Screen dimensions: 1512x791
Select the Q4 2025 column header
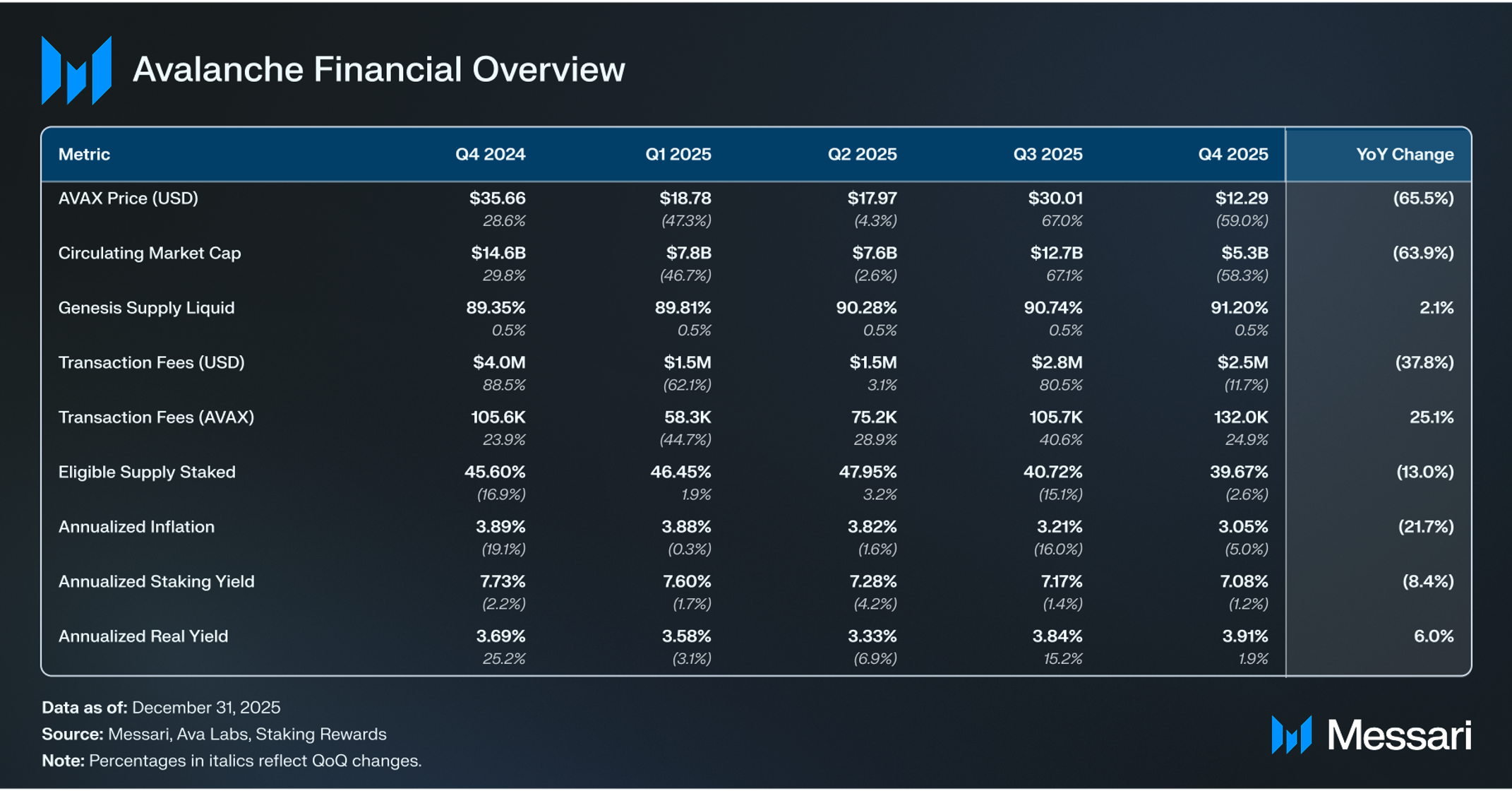(1232, 155)
